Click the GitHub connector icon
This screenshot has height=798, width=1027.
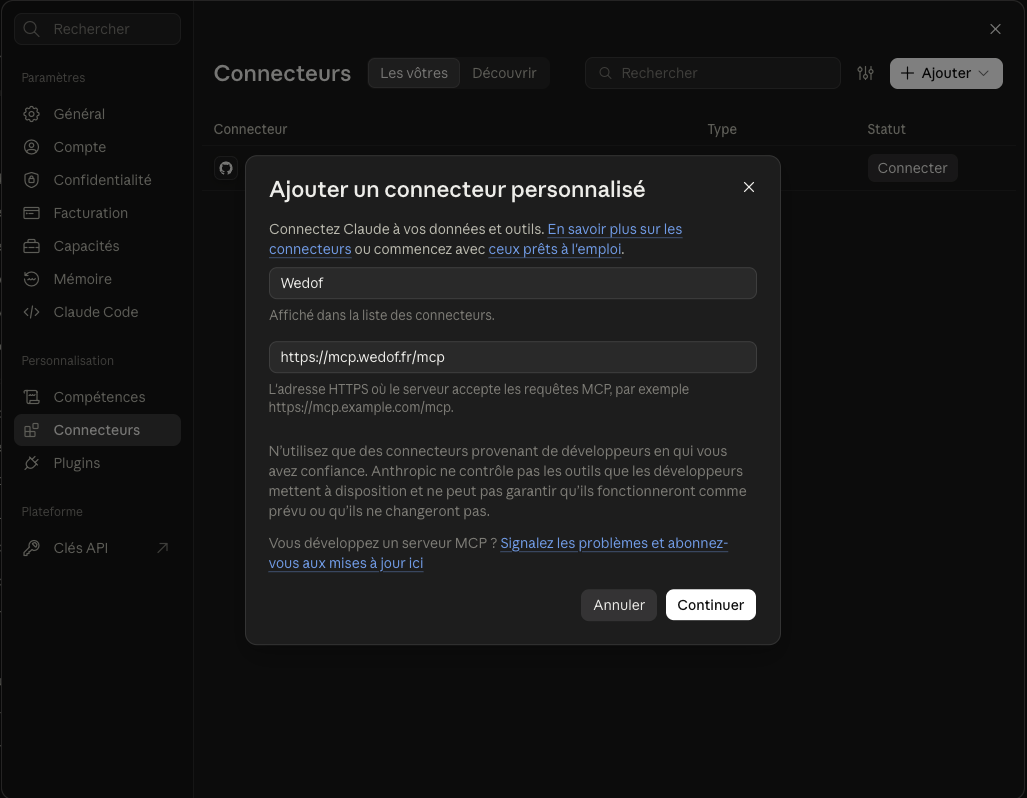(226, 168)
